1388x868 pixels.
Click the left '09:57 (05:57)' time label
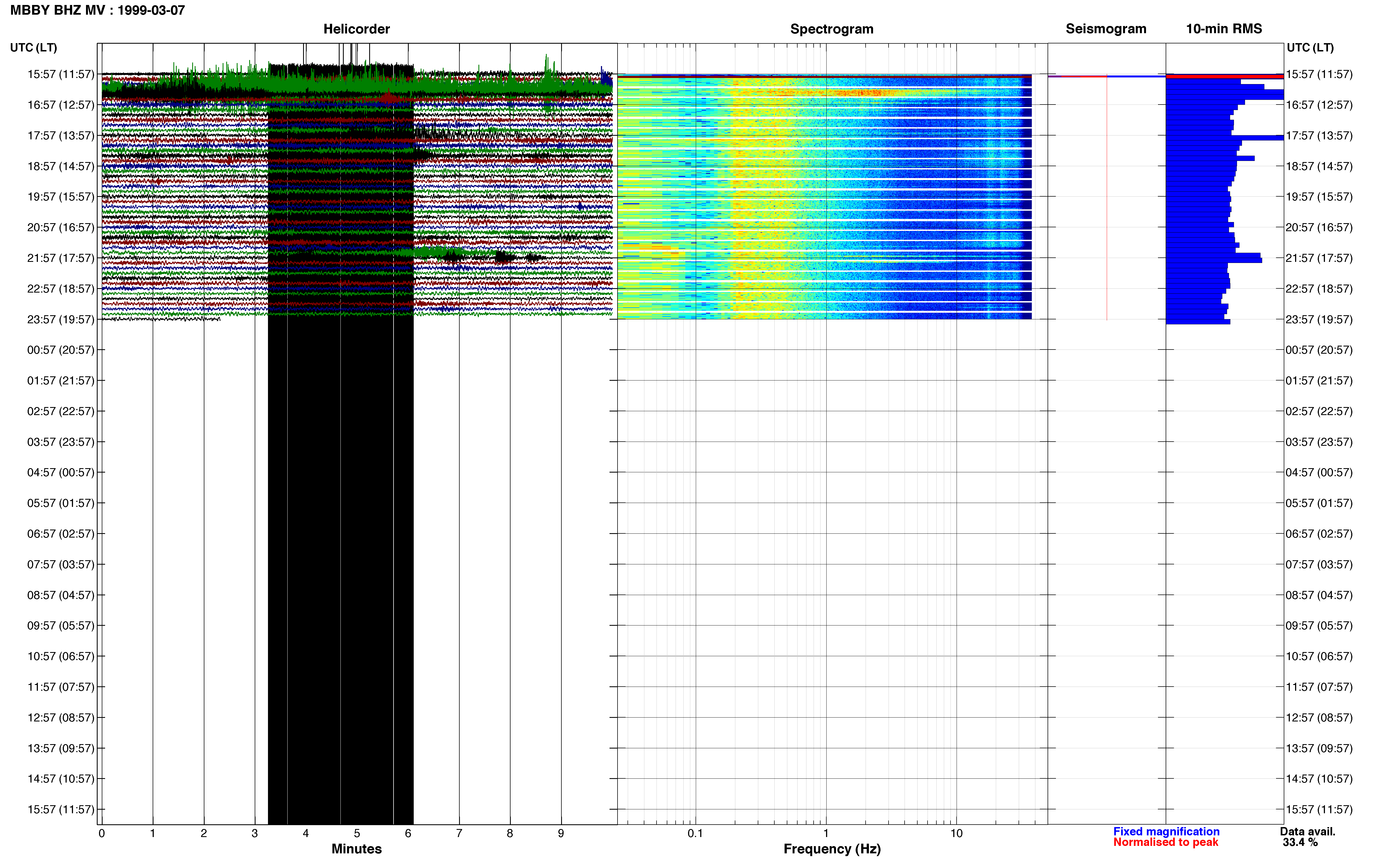[x=60, y=626]
